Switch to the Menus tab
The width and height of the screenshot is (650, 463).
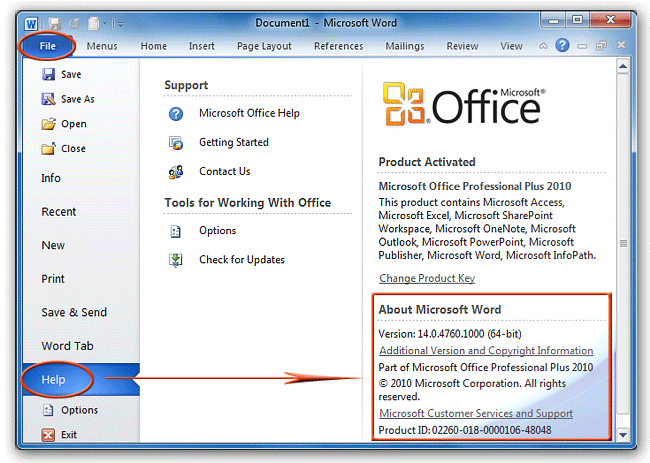click(x=102, y=46)
